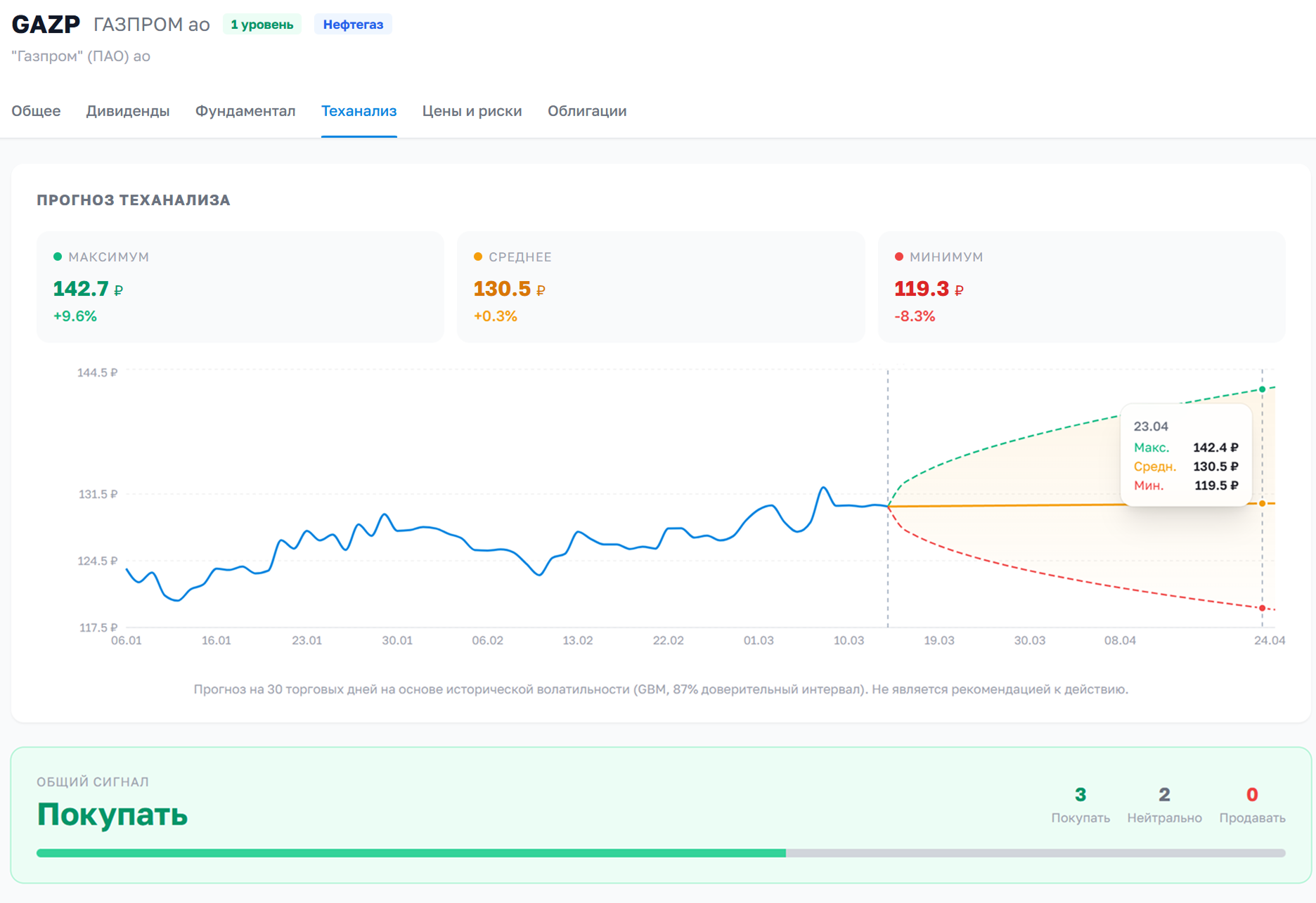Click the red min forecast endpoint on chart
The width and height of the screenshot is (1316, 903).
[1262, 608]
